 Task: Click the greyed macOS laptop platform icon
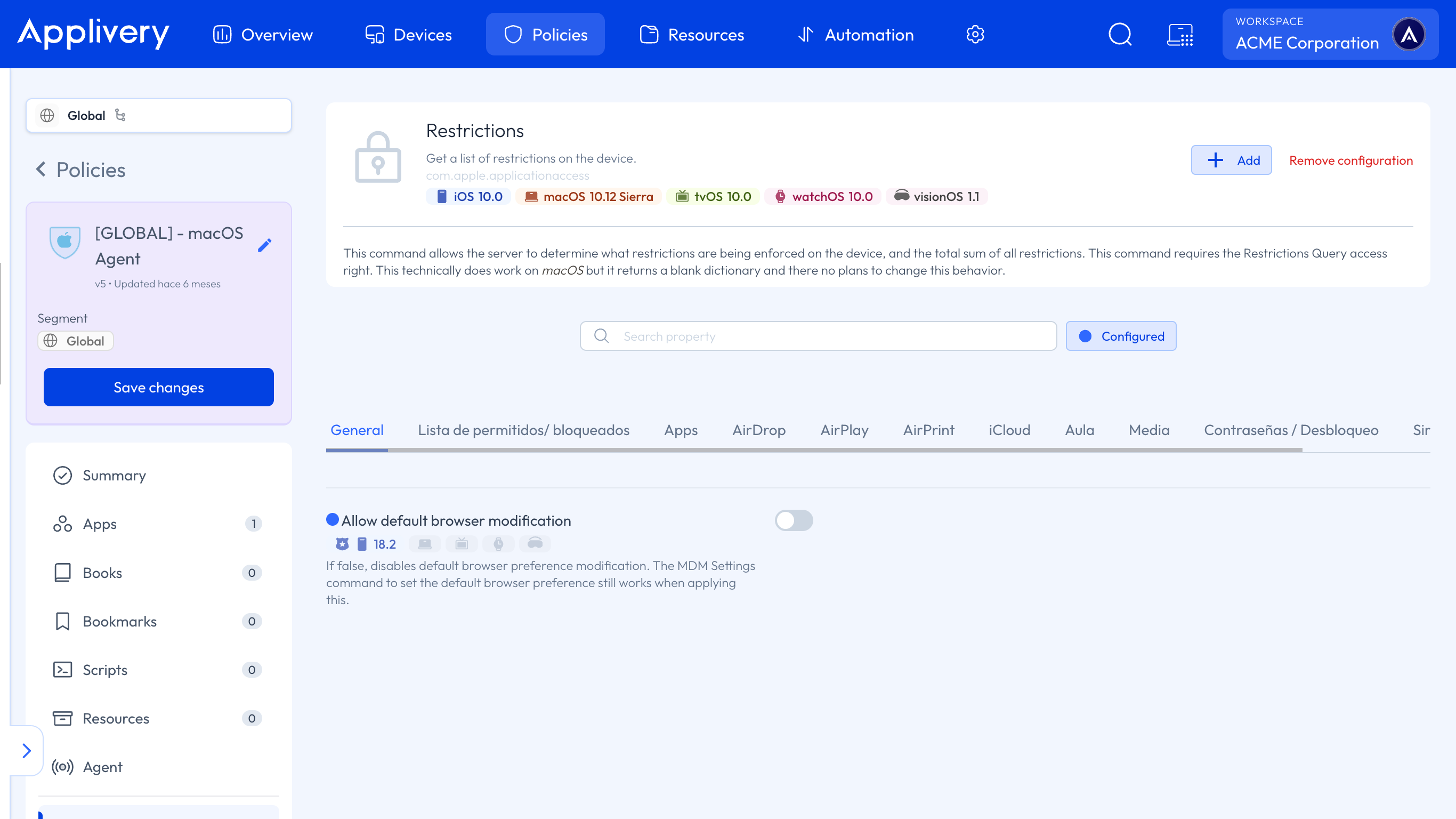point(425,544)
